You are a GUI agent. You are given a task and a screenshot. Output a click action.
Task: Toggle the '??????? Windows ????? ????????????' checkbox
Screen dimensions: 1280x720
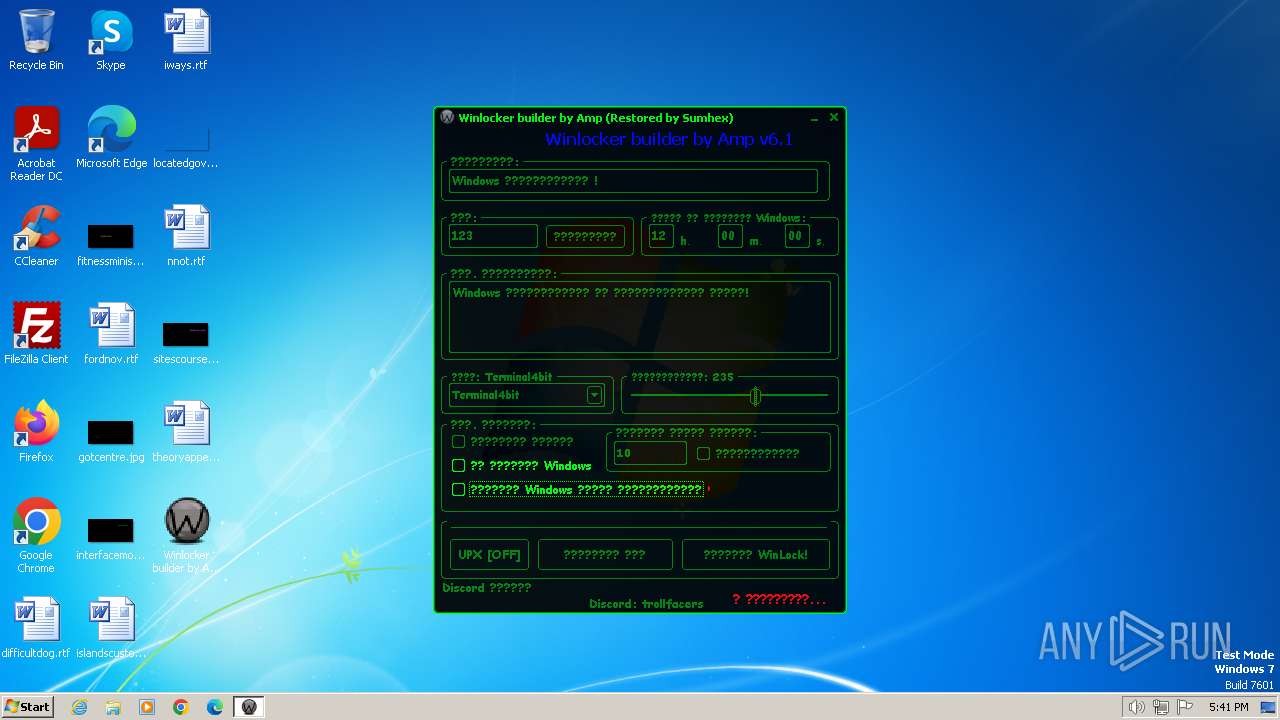458,489
